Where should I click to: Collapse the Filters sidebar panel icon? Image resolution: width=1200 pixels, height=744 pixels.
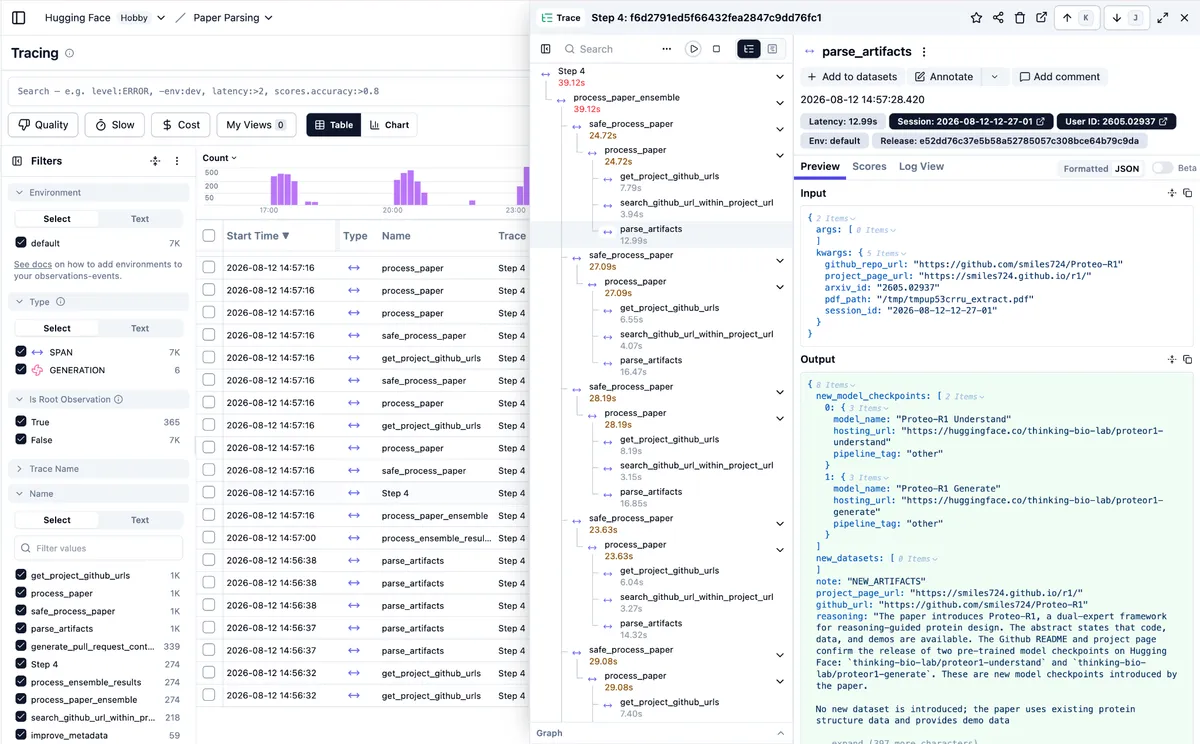click(19, 161)
